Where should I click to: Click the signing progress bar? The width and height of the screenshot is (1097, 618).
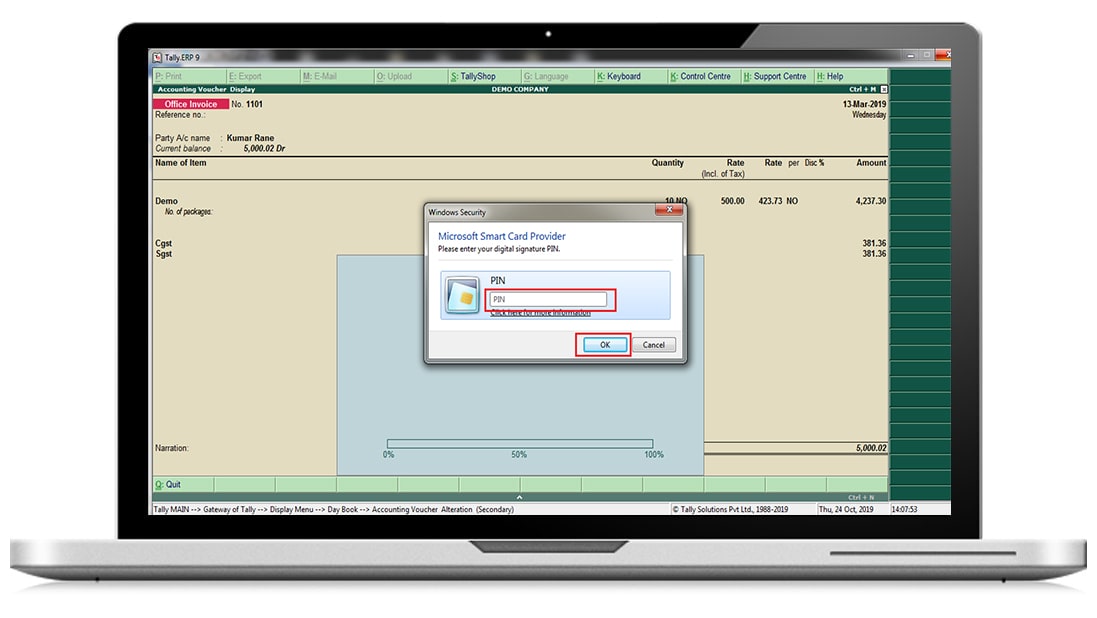pos(520,444)
